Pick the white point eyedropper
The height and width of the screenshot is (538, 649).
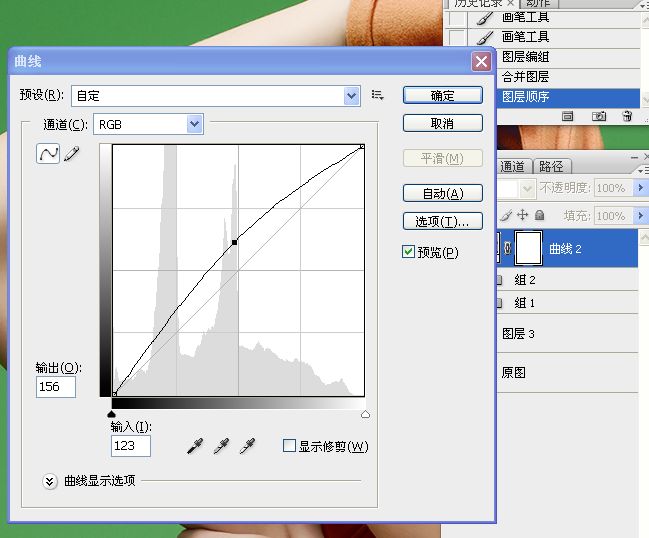click(248, 446)
